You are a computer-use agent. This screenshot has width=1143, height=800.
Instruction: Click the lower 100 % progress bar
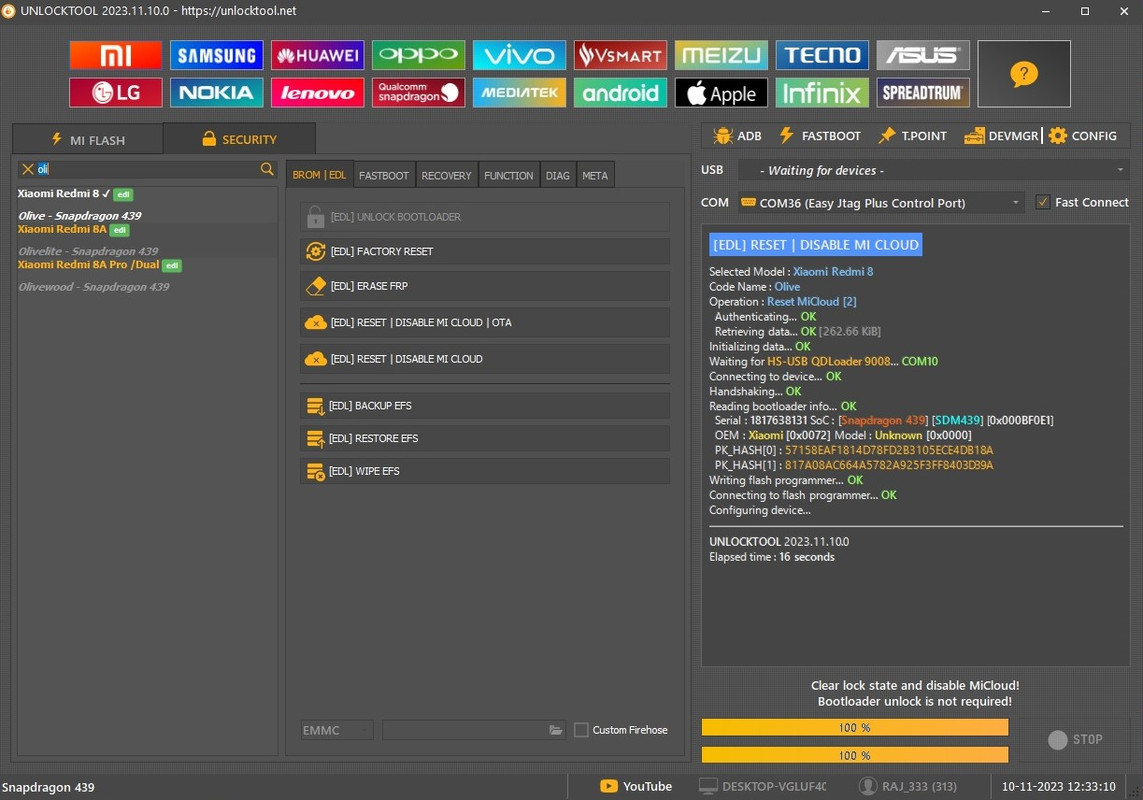click(854, 755)
